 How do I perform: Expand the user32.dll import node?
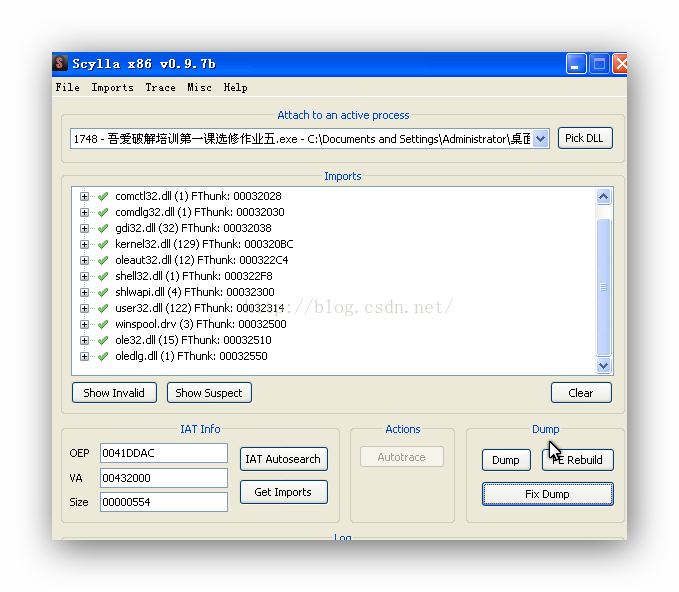[84, 308]
